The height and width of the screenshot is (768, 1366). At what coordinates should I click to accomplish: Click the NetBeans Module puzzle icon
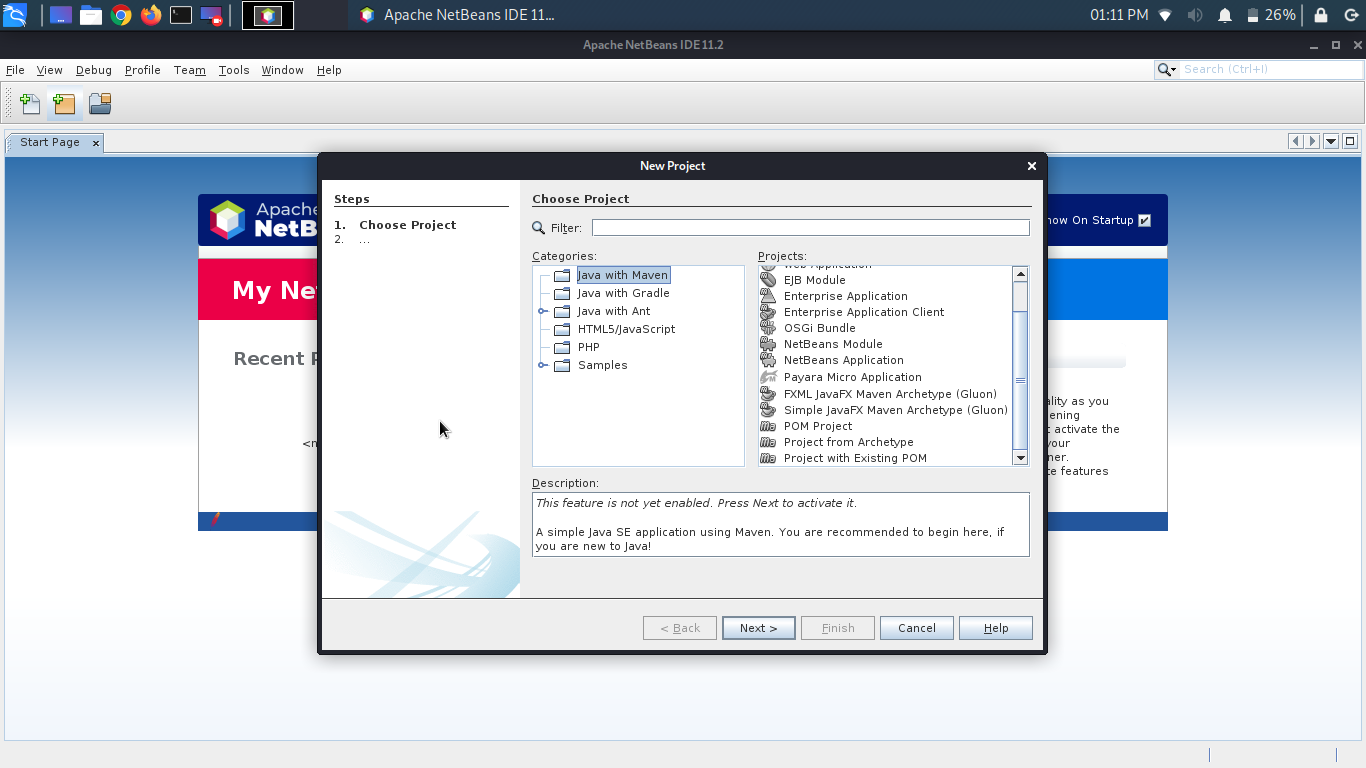click(x=768, y=344)
